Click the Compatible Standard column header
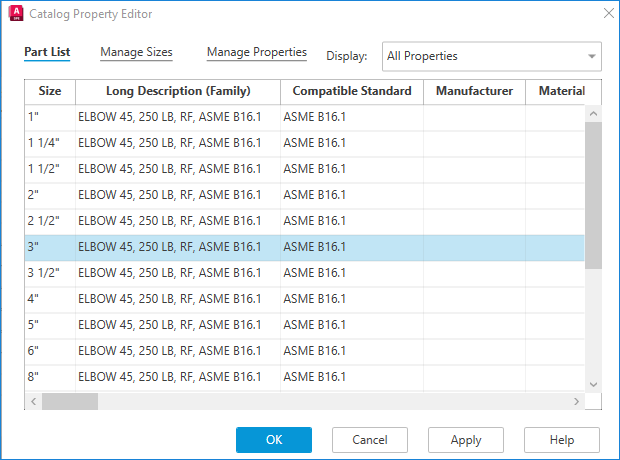 click(351, 91)
